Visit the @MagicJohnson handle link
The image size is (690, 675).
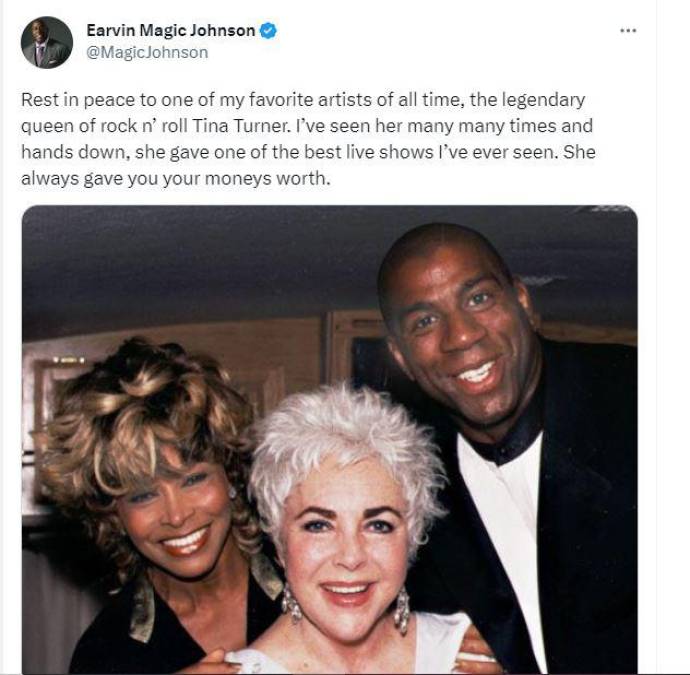tap(147, 52)
